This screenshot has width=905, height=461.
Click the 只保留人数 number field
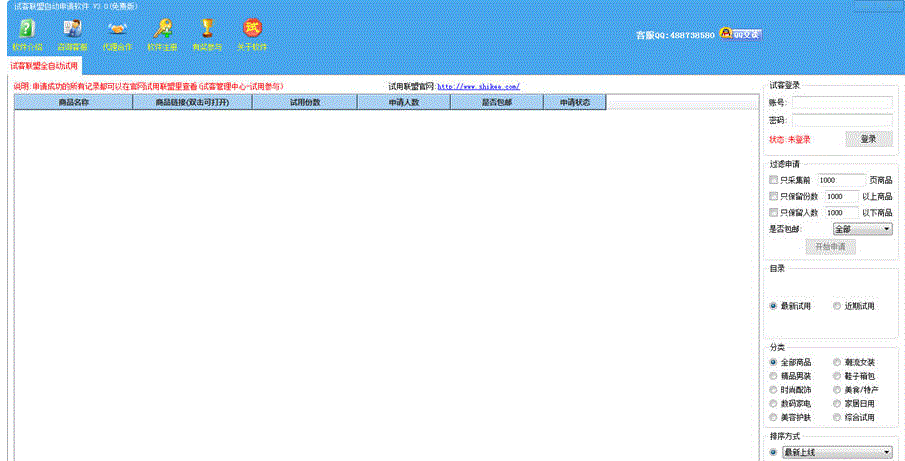(x=842, y=212)
